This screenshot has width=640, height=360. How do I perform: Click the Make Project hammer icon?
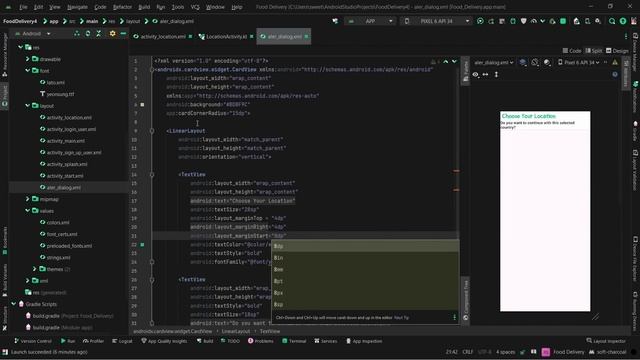[x=335, y=21]
